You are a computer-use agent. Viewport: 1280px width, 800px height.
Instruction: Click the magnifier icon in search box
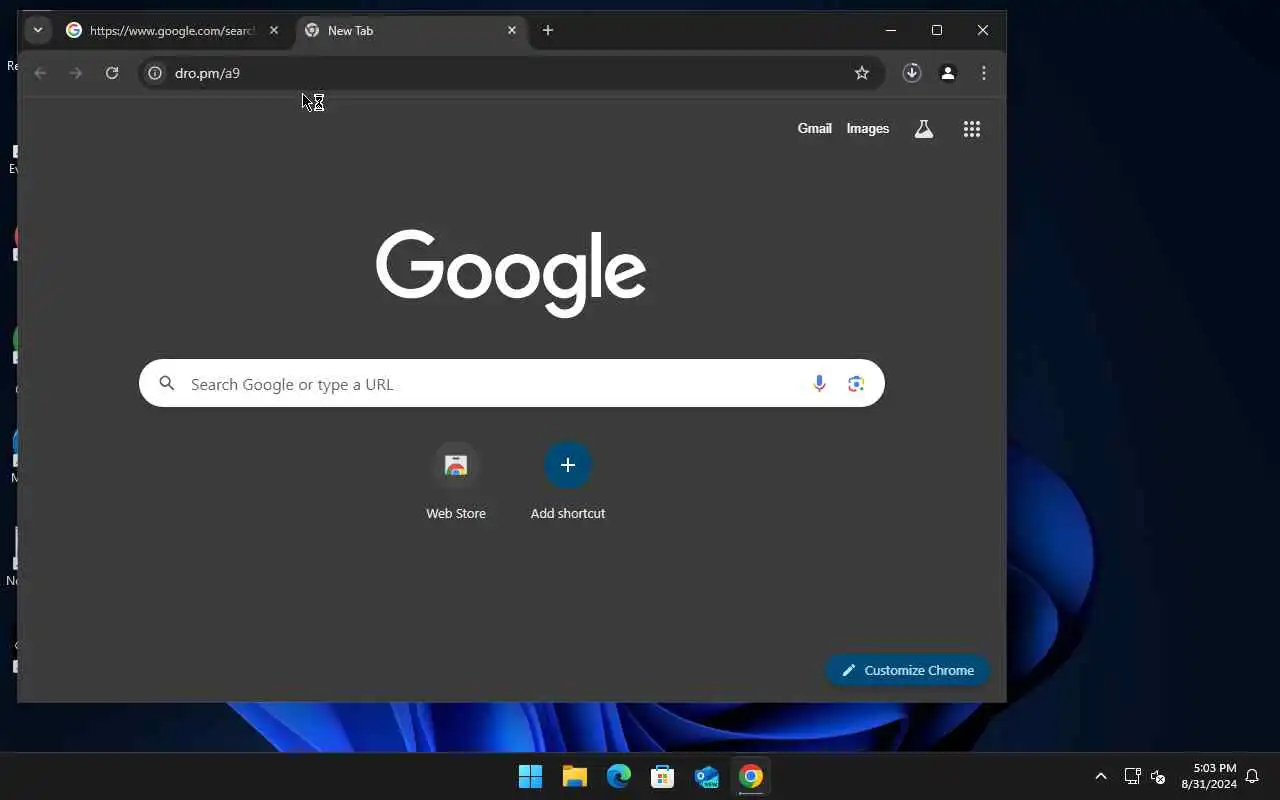tap(167, 383)
